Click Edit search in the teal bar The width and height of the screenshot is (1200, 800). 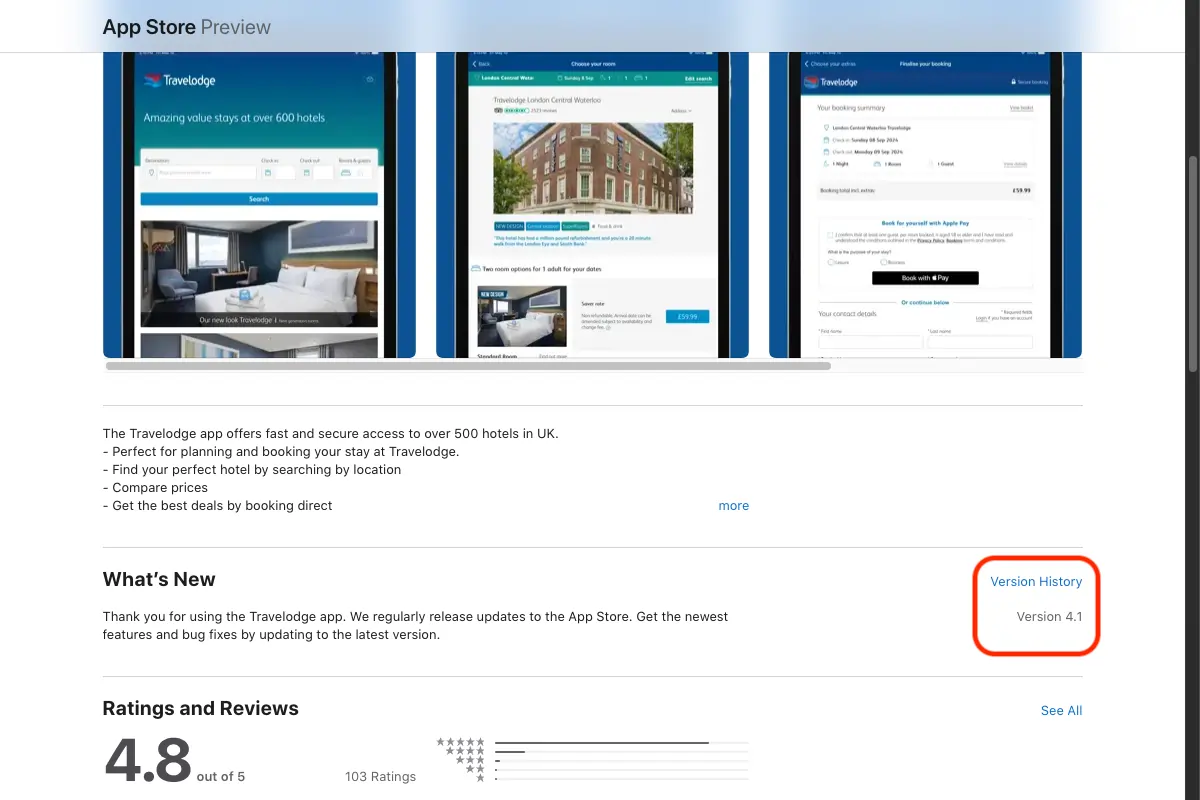click(x=698, y=78)
